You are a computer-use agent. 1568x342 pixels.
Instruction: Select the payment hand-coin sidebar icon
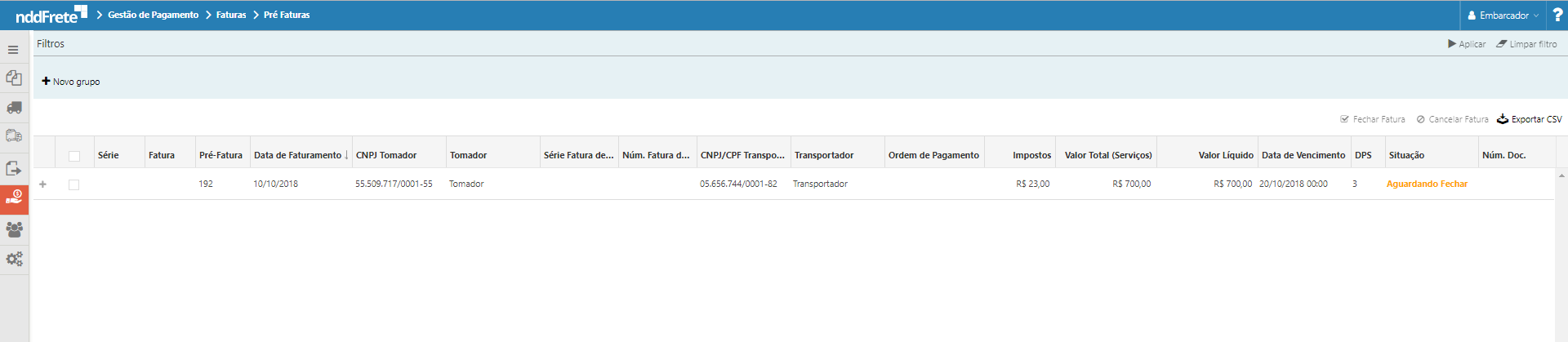(14, 198)
